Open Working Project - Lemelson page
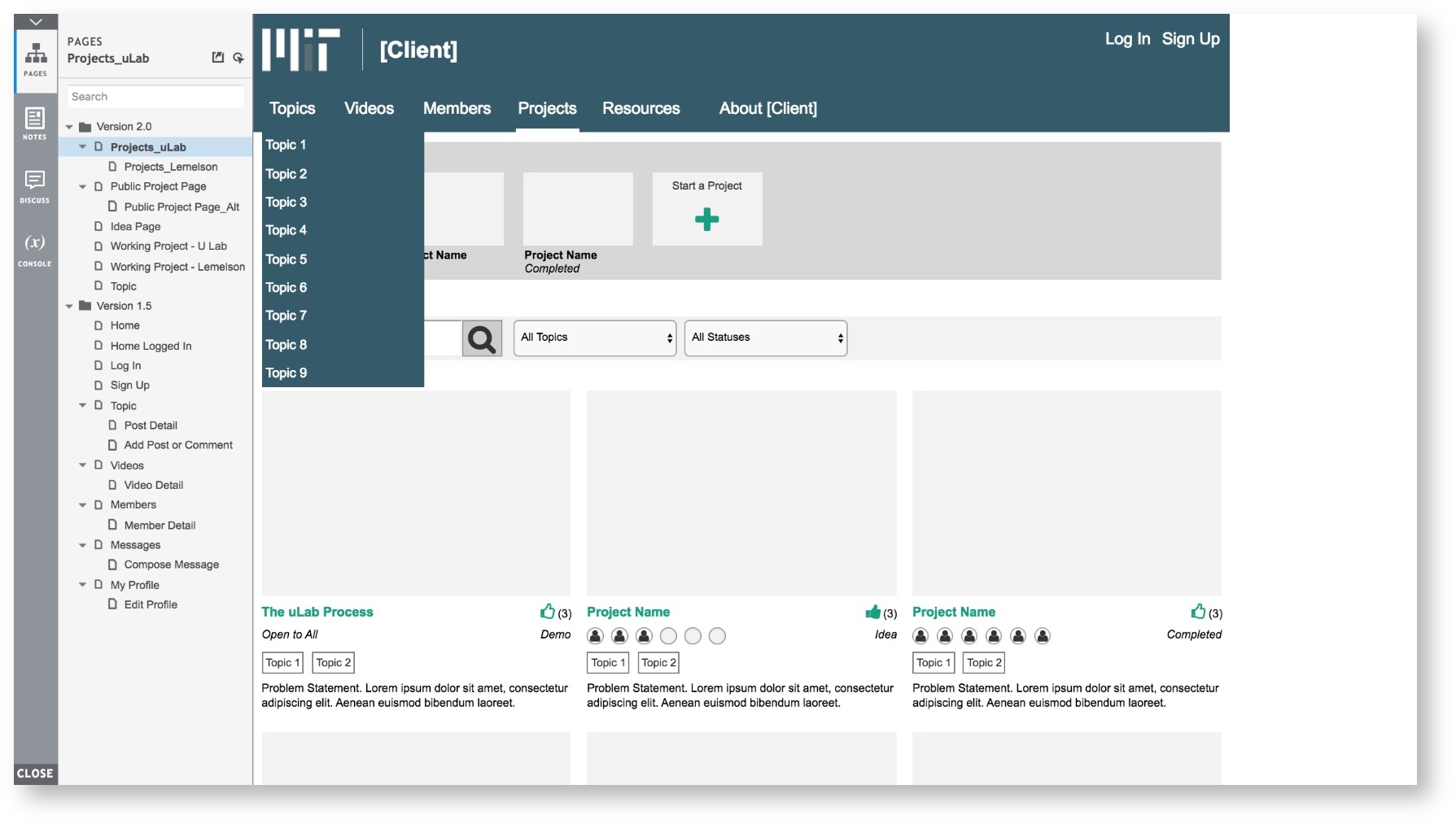Image resolution: width=1456 pixels, height=824 pixels. 177,267
